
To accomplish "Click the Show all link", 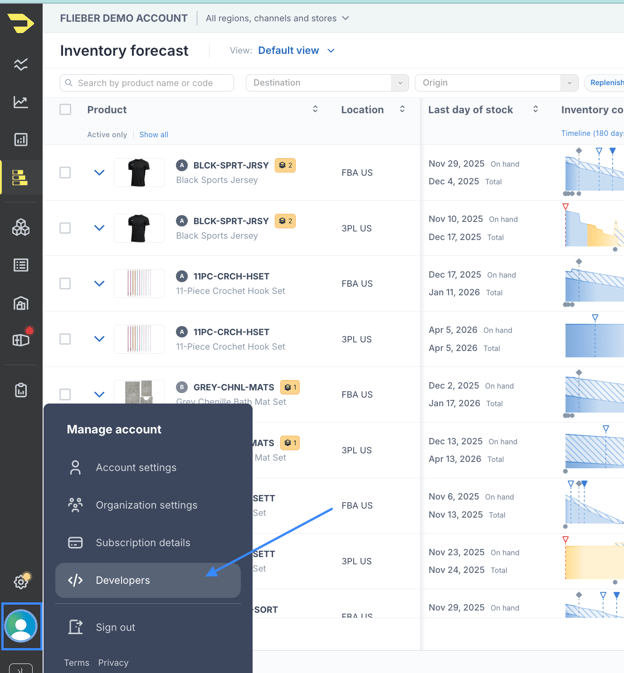I will (153, 135).
